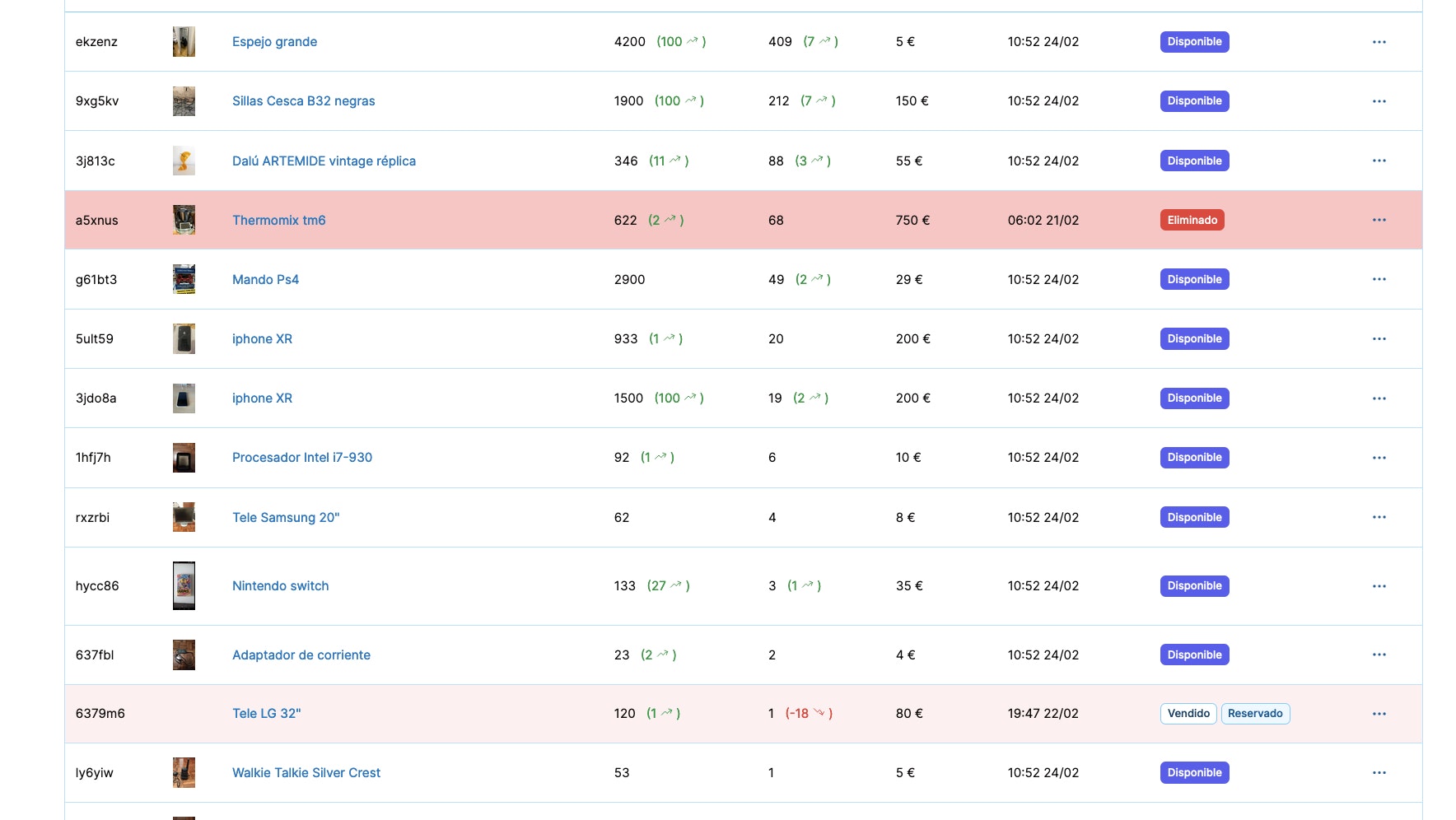This screenshot has width=1456, height=820.
Task: Open the more options menu for Nintendo switch
Action: [1379, 586]
